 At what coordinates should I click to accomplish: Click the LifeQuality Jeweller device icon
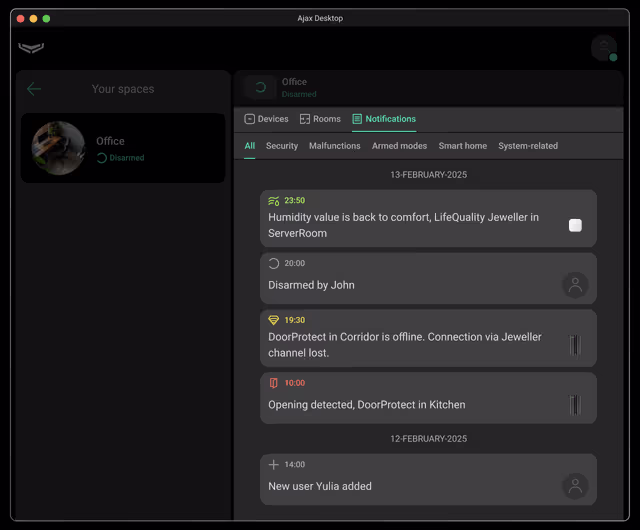tap(575, 225)
